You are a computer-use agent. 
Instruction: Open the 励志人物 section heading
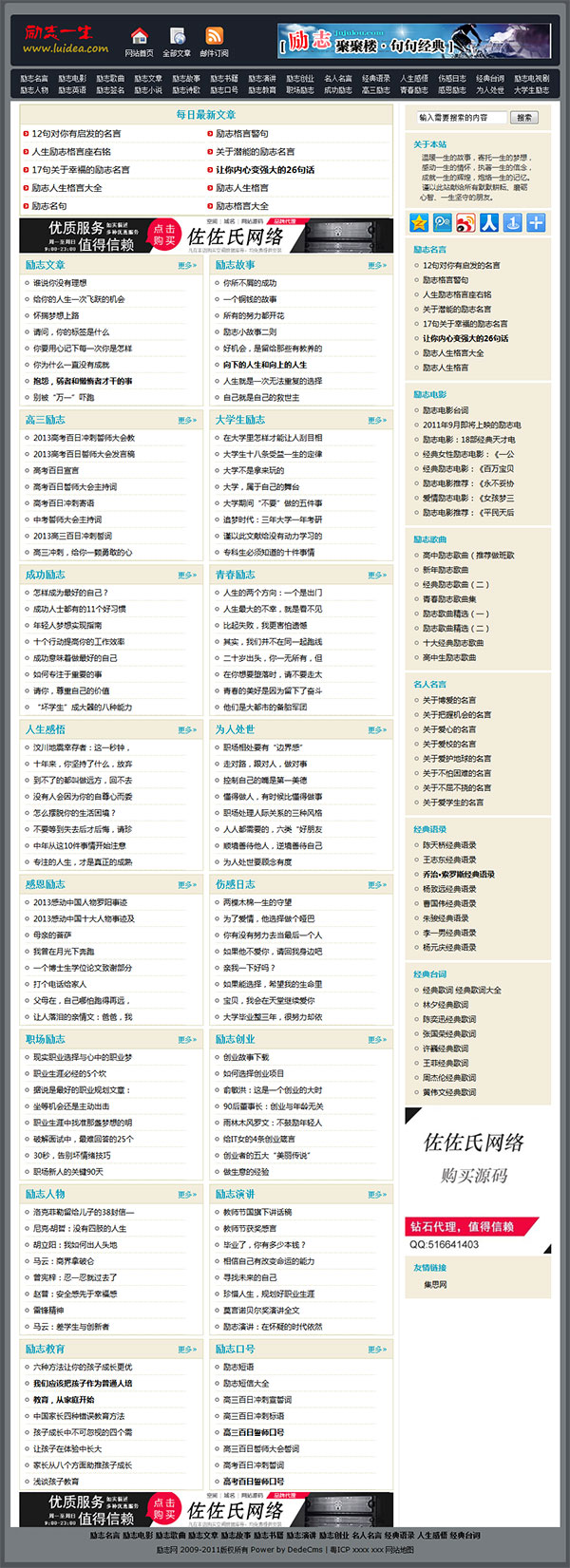(x=46, y=1194)
